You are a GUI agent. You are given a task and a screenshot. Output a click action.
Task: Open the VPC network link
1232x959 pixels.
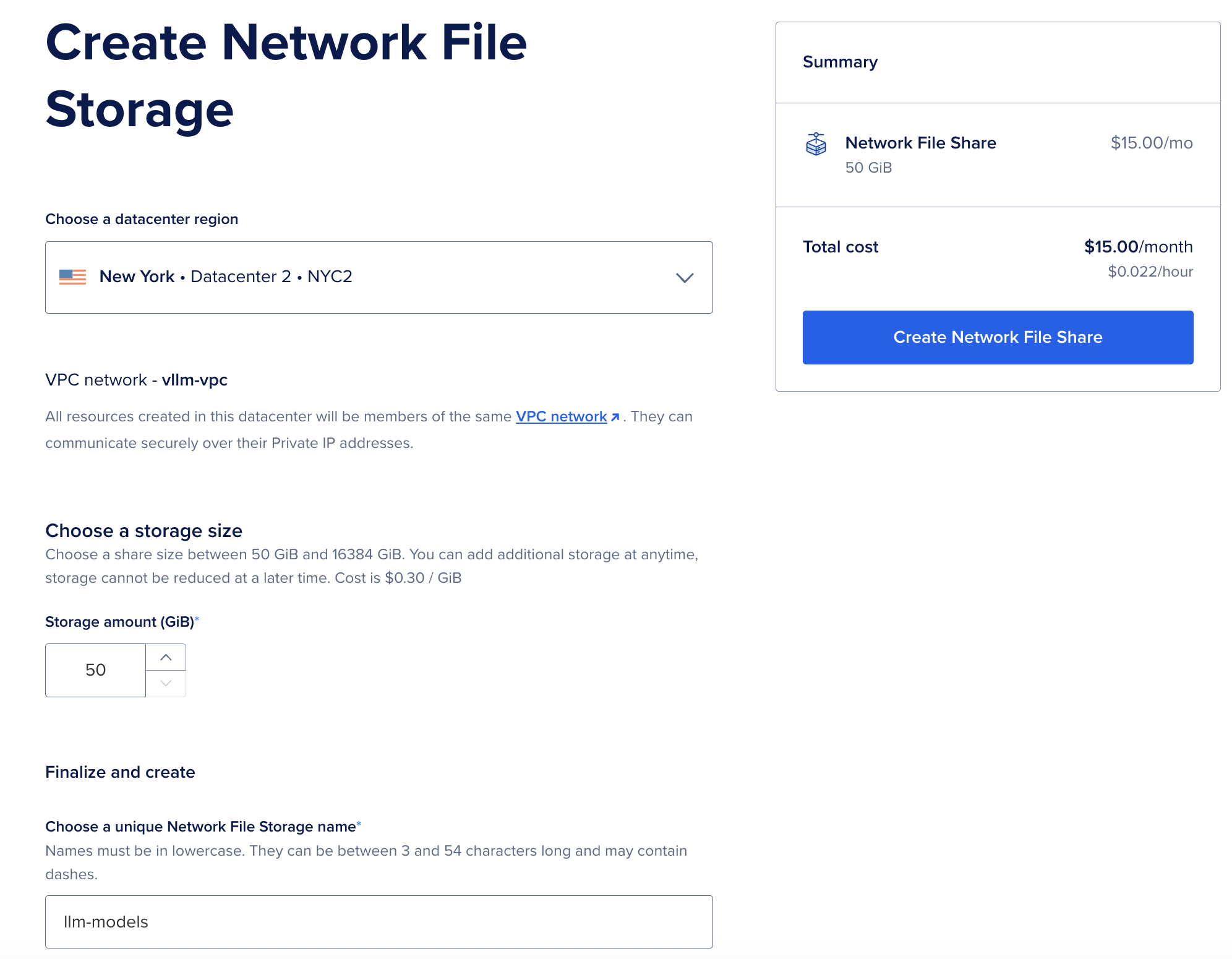click(x=561, y=416)
